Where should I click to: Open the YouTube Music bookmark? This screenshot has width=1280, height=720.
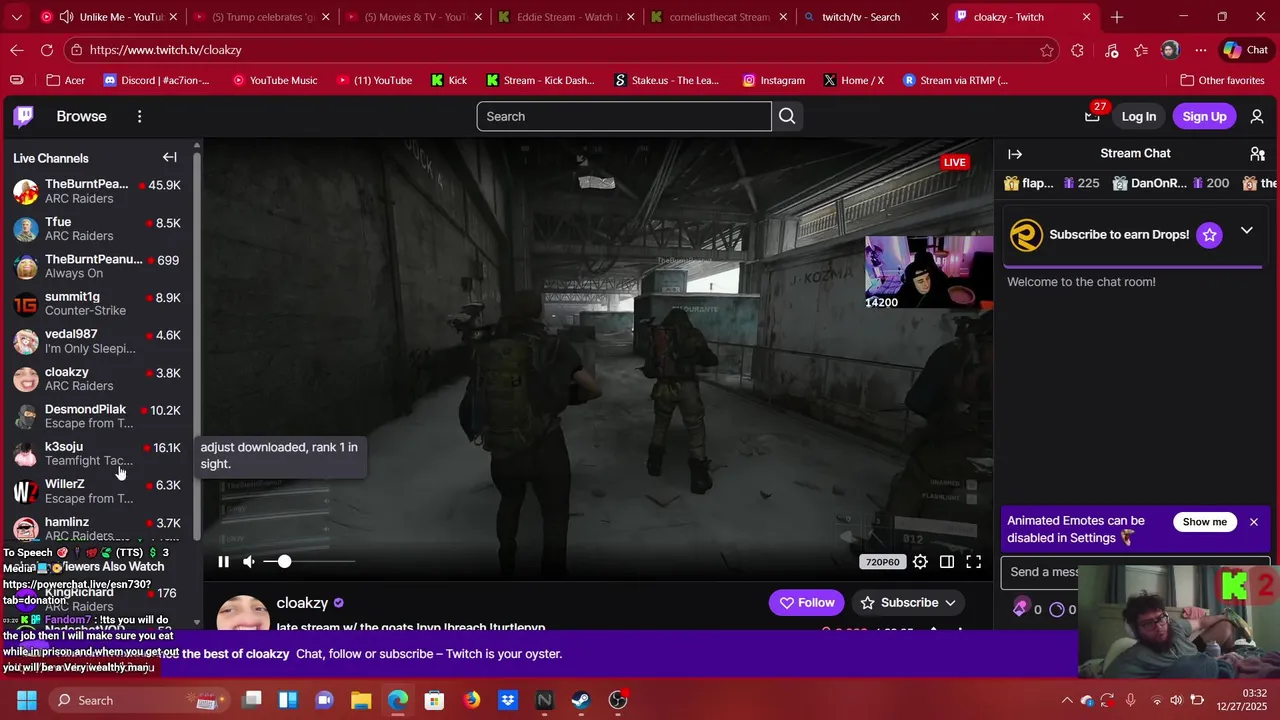tap(274, 80)
